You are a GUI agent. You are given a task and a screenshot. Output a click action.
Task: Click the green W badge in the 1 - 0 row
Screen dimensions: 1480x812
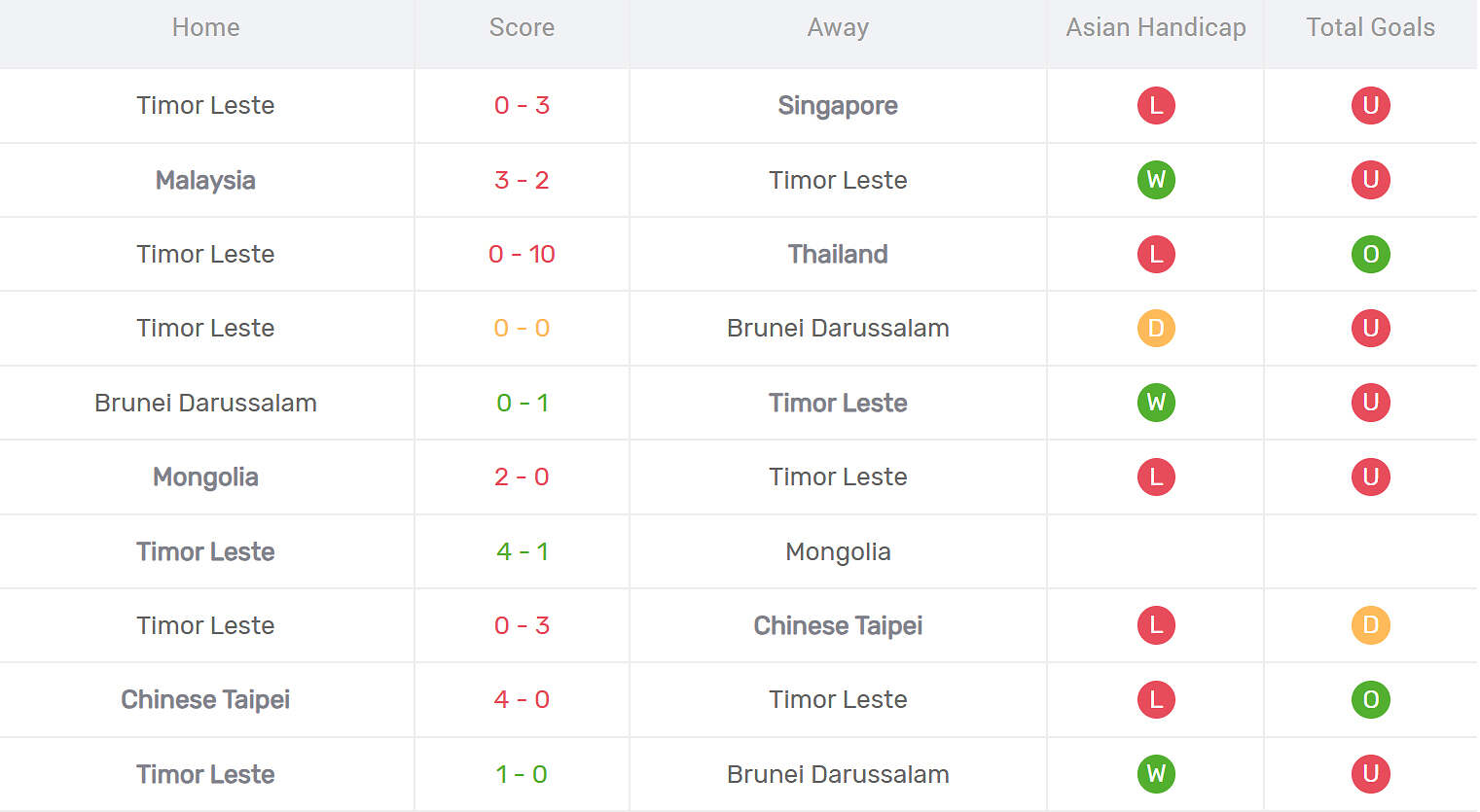point(1156,774)
